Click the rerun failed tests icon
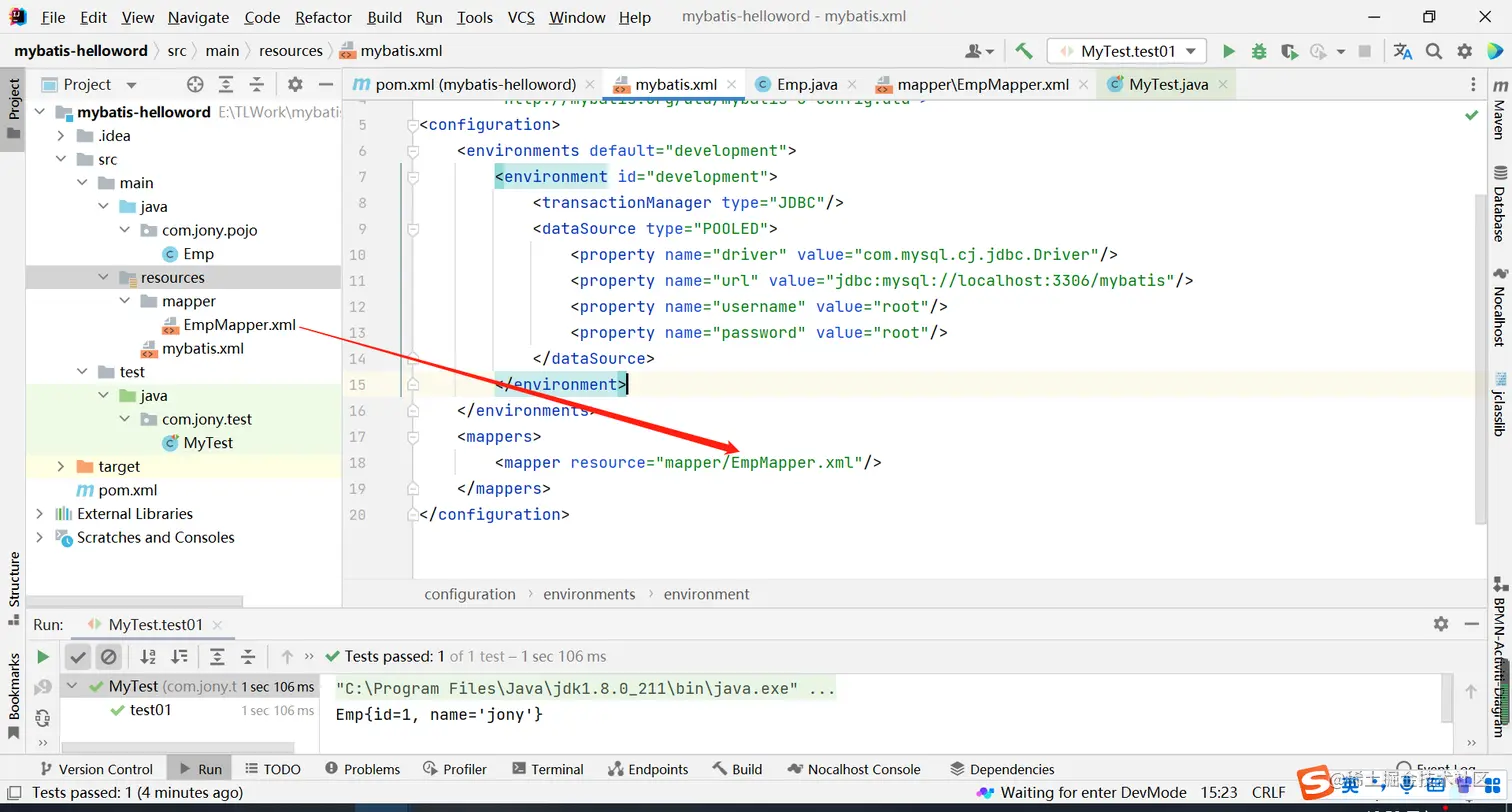This screenshot has height=812, width=1512. [42, 688]
